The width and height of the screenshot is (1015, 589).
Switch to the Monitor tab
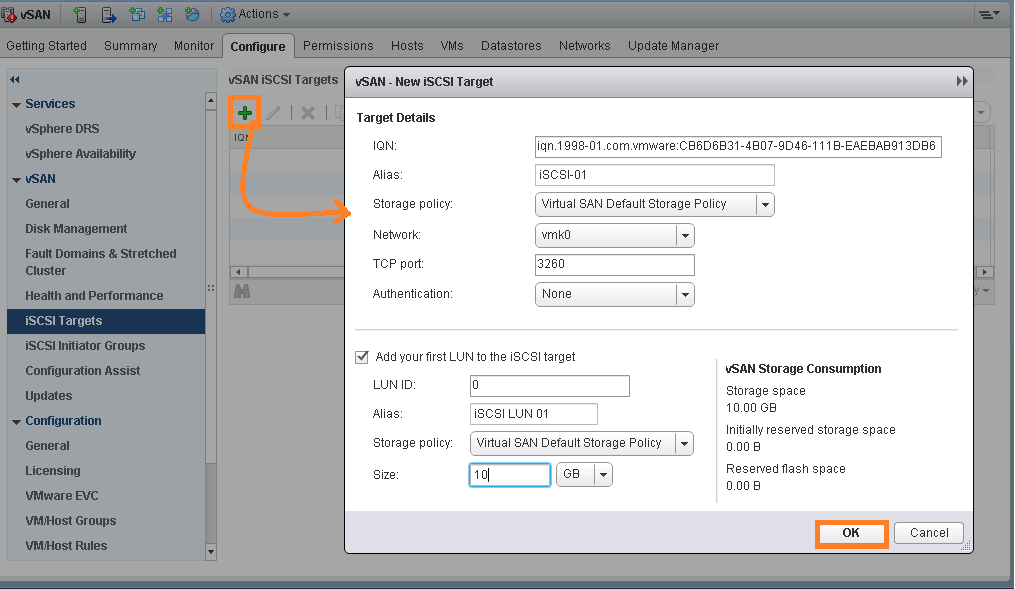point(193,45)
